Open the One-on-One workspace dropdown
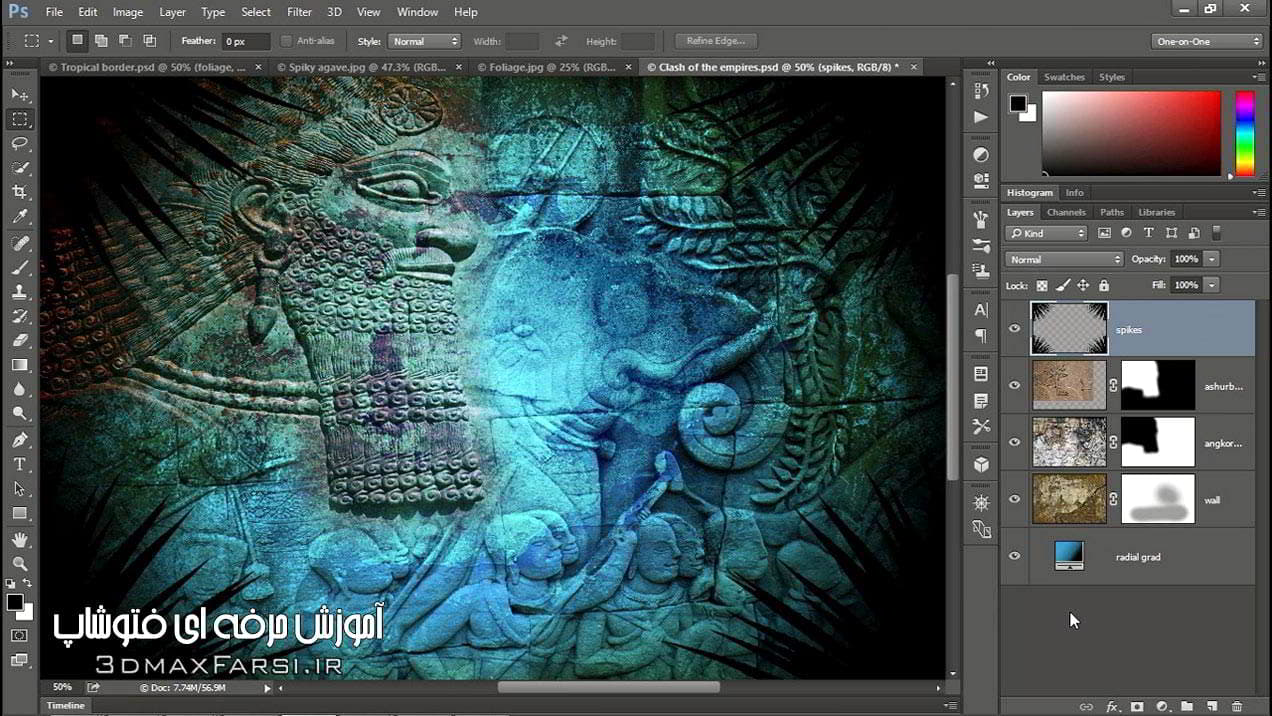The height and width of the screenshot is (716, 1272). pos(1208,41)
